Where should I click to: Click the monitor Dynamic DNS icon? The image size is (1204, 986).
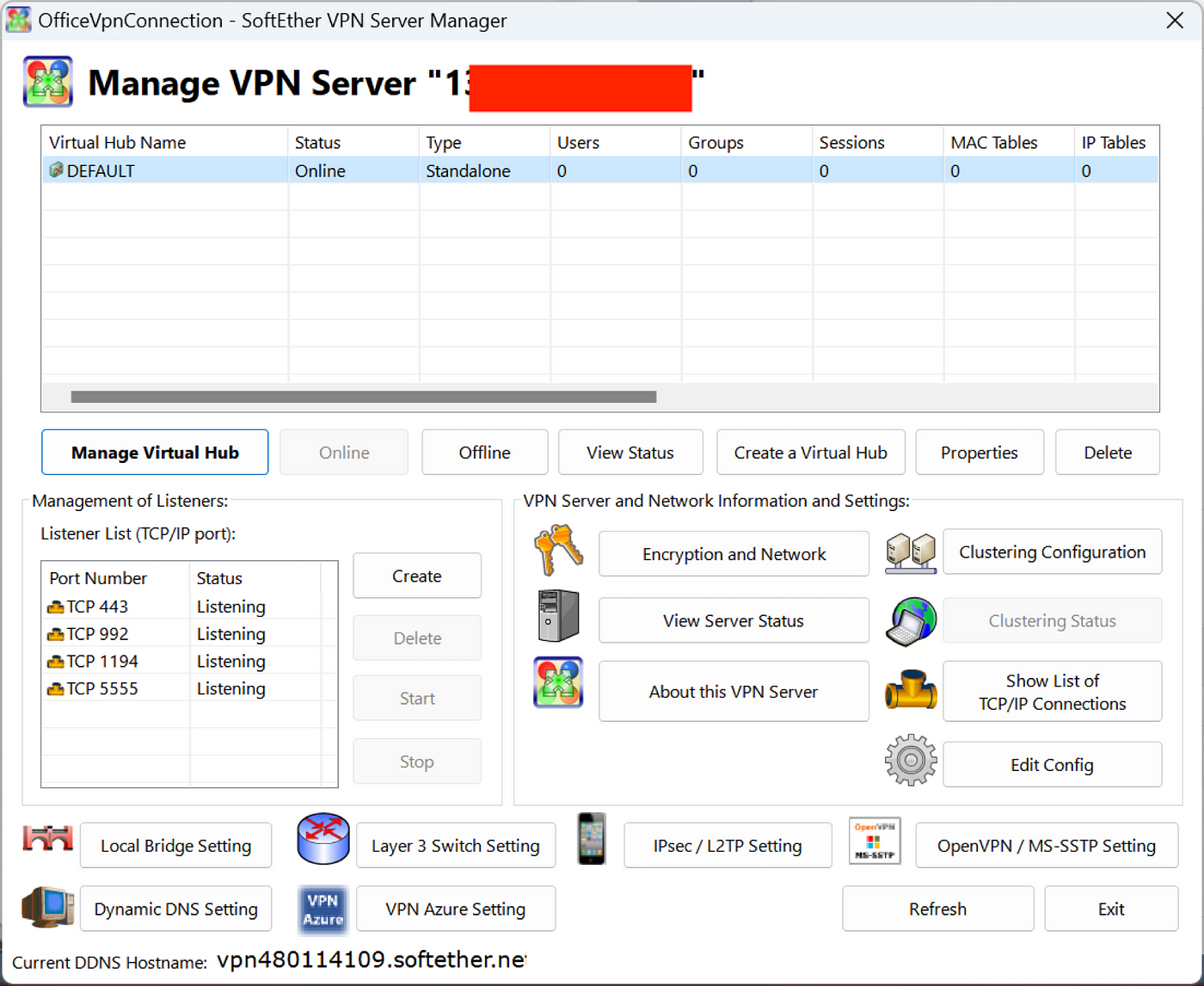[x=47, y=907]
